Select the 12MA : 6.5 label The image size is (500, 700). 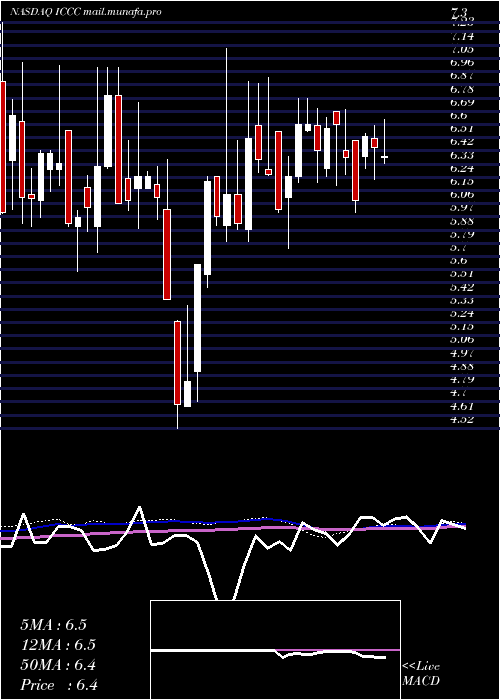58,645
